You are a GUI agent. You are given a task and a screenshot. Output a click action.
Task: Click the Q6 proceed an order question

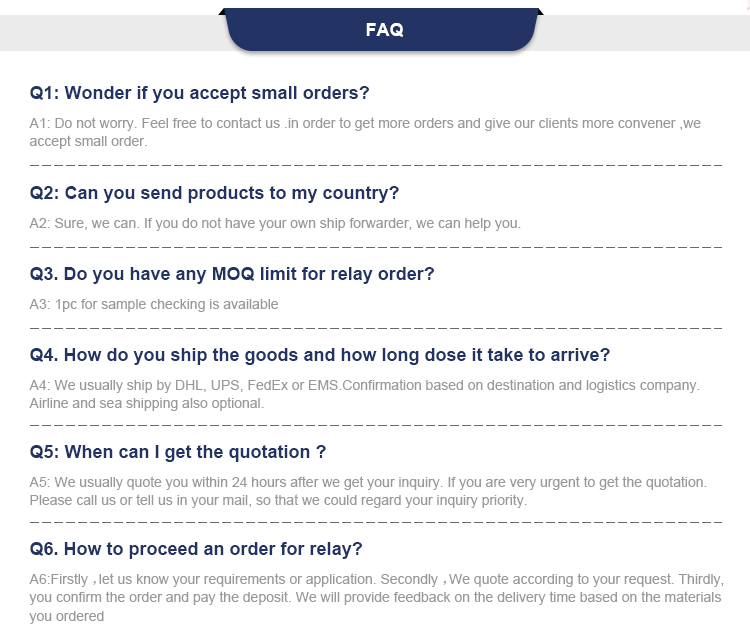pyautogui.click(x=196, y=549)
